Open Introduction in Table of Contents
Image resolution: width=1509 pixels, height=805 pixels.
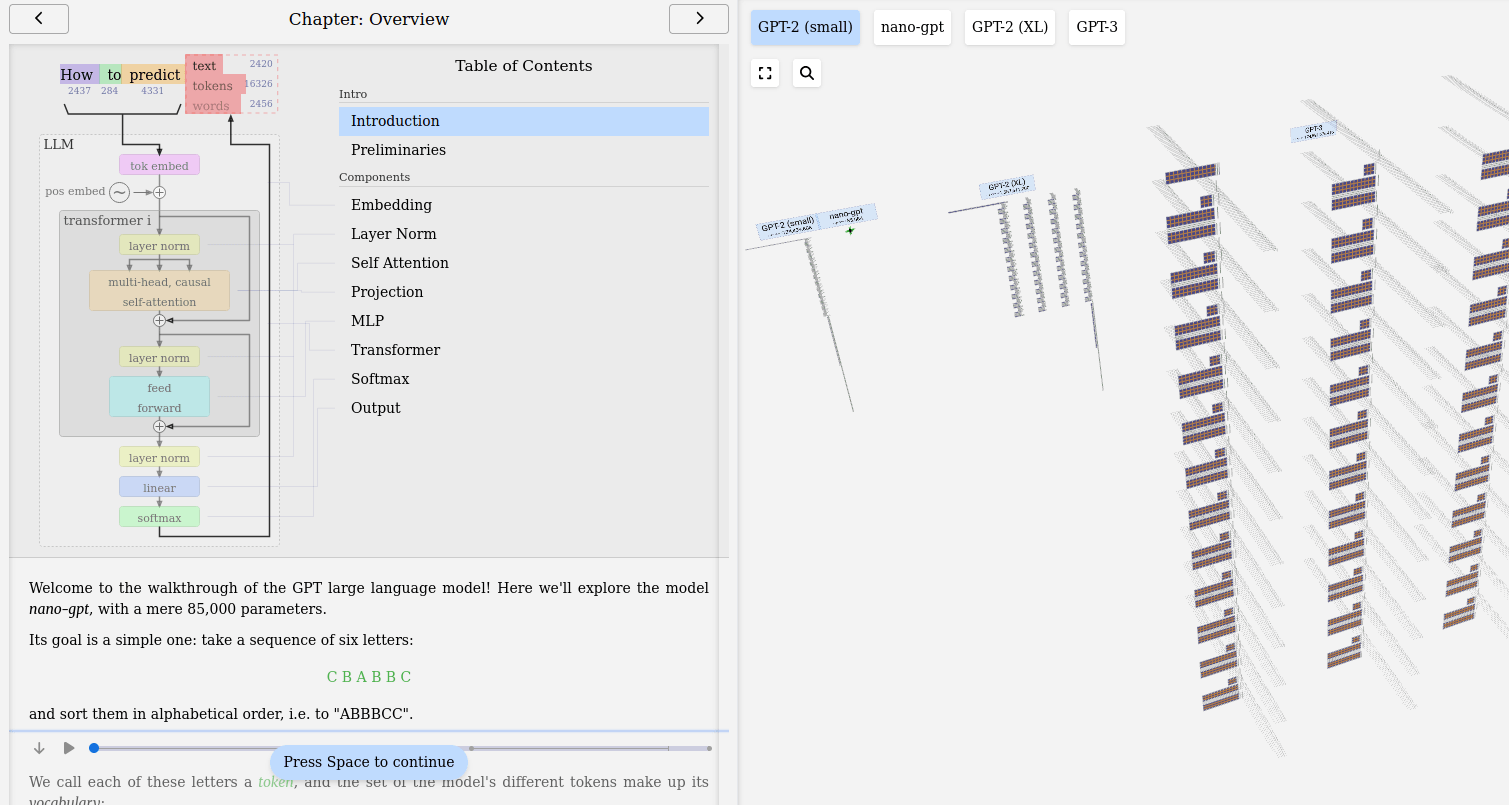pyautogui.click(x=524, y=121)
